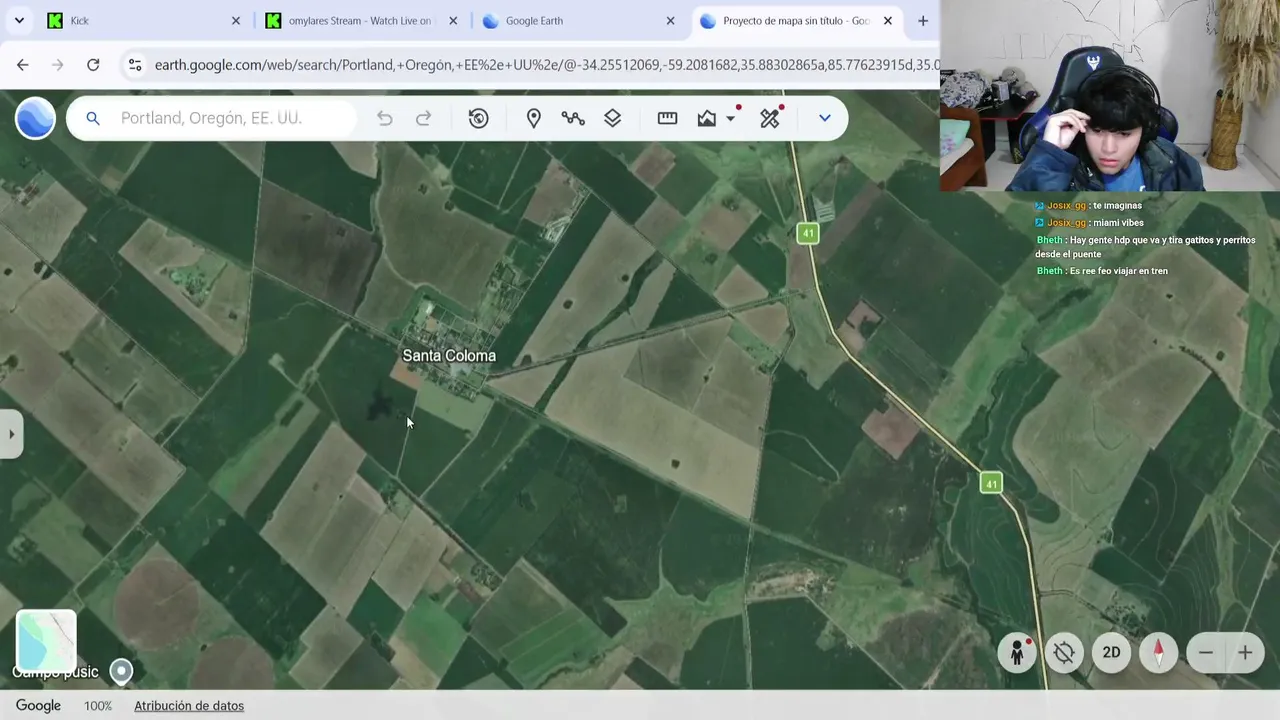1280x720 pixels.
Task: Focus the Portland, Oregón search field
Action: tap(211, 118)
